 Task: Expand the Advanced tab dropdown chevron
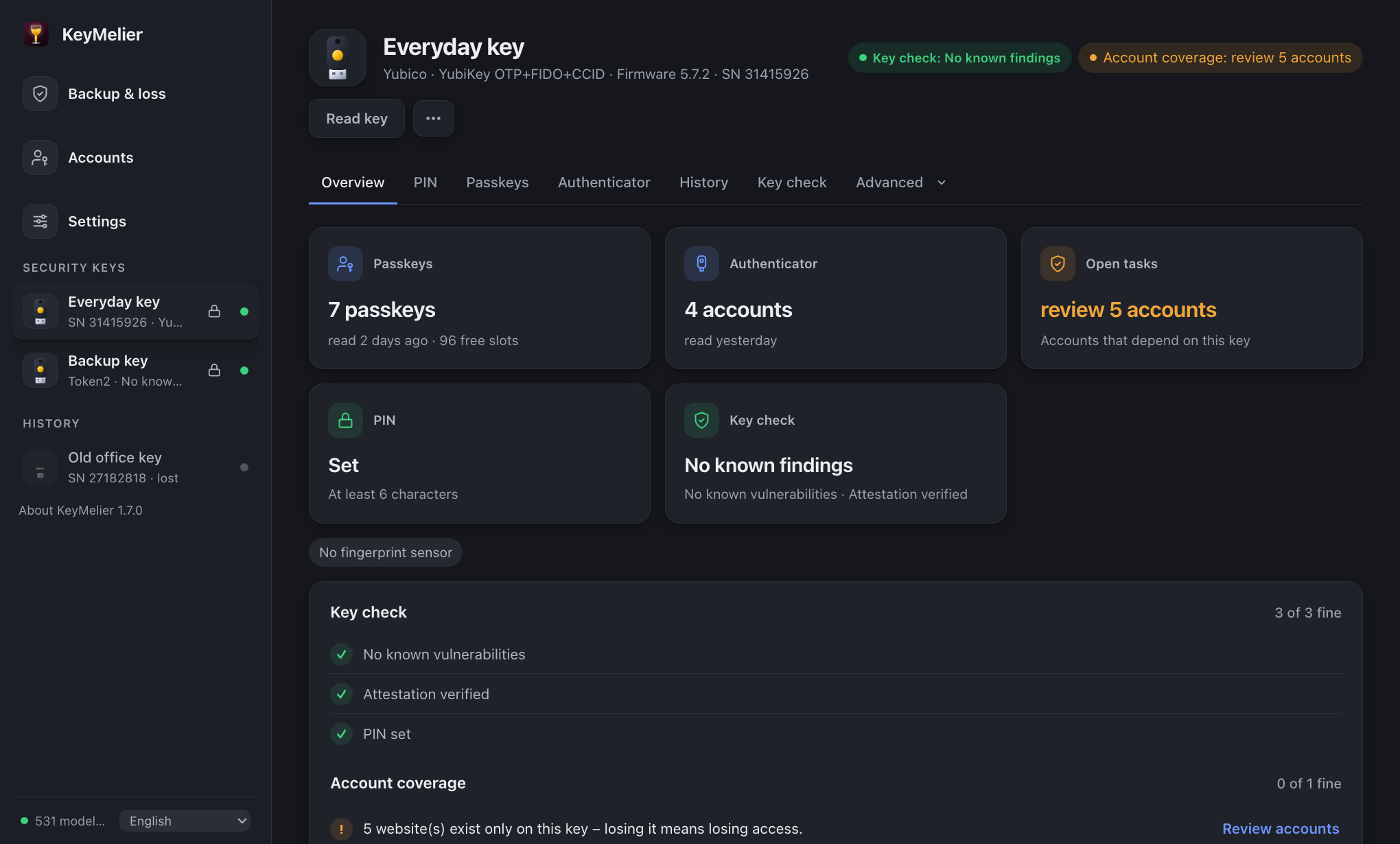(942, 183)
